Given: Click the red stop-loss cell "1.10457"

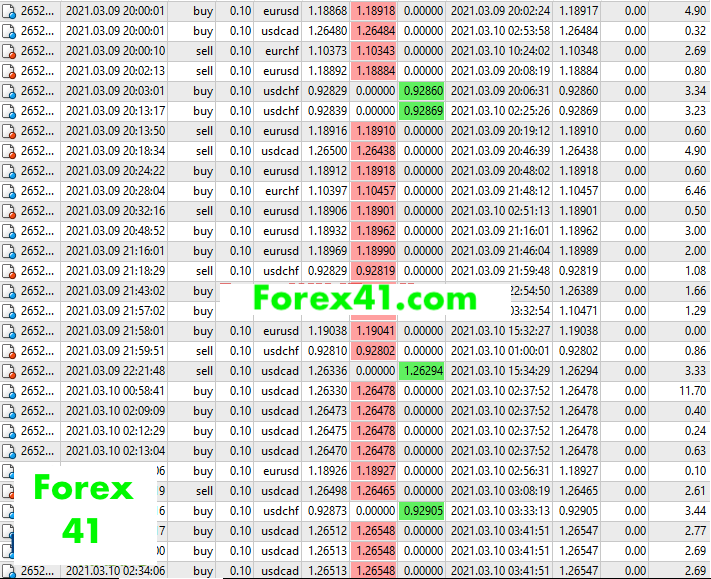Looking at the screenshot, I should click(374, 191).
